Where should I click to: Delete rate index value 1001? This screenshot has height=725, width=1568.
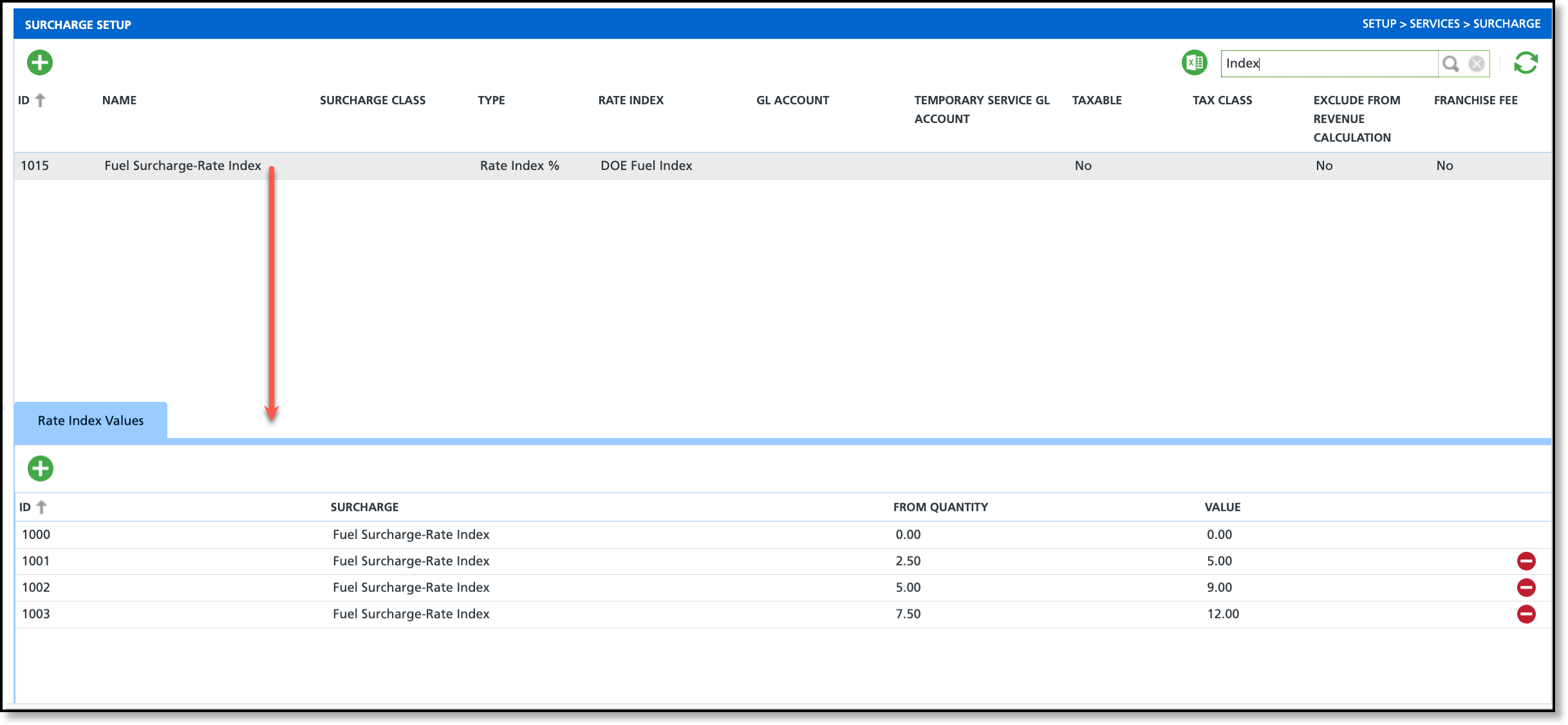pyautogui.click(x=1526, y=561)
